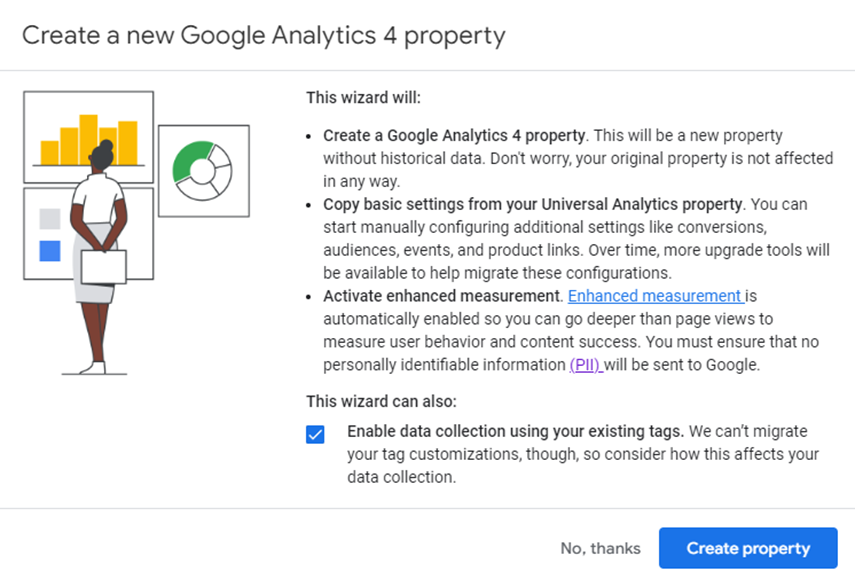Dismiss the wizard with No, thanks
Viewport: 855px width, 579px height.
(600, 548)
